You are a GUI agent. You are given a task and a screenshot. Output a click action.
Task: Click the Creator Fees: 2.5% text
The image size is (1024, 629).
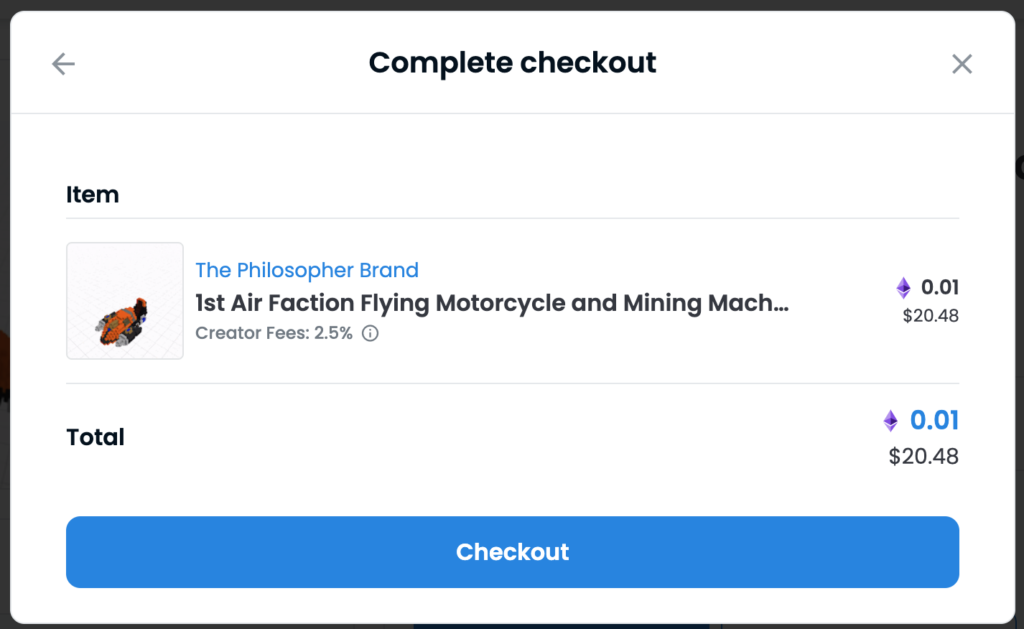pyautogui.click(x=274, y=333)
